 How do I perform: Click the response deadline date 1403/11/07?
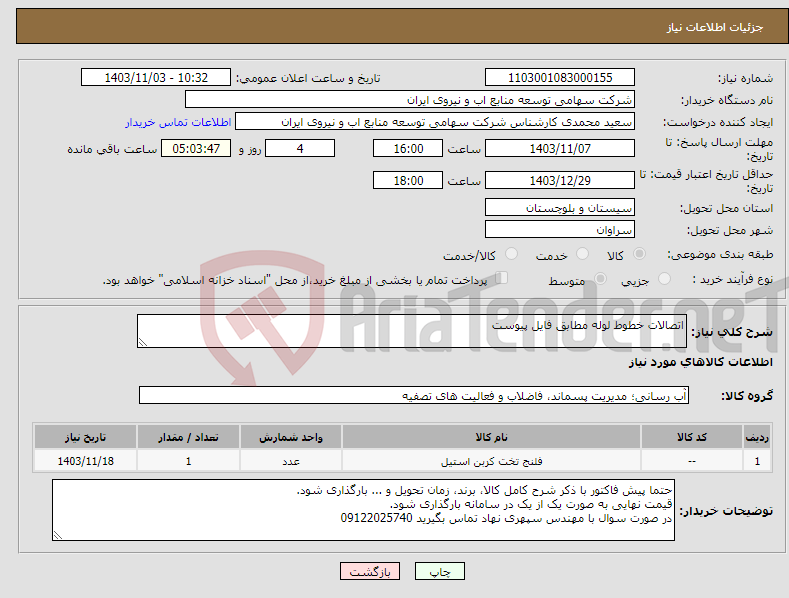560,148
